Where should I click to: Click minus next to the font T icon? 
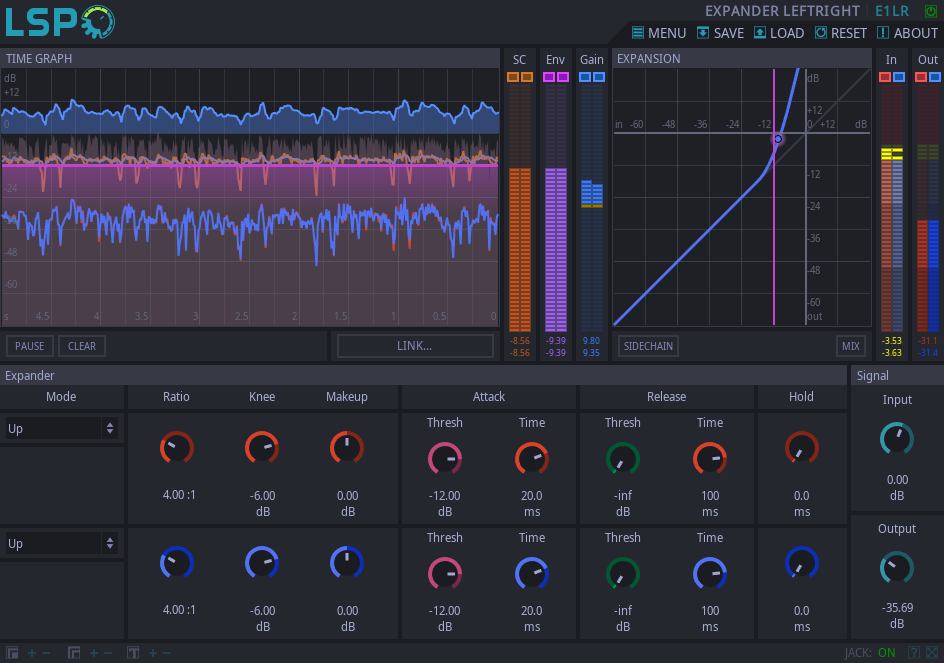(x=167, y=653)
